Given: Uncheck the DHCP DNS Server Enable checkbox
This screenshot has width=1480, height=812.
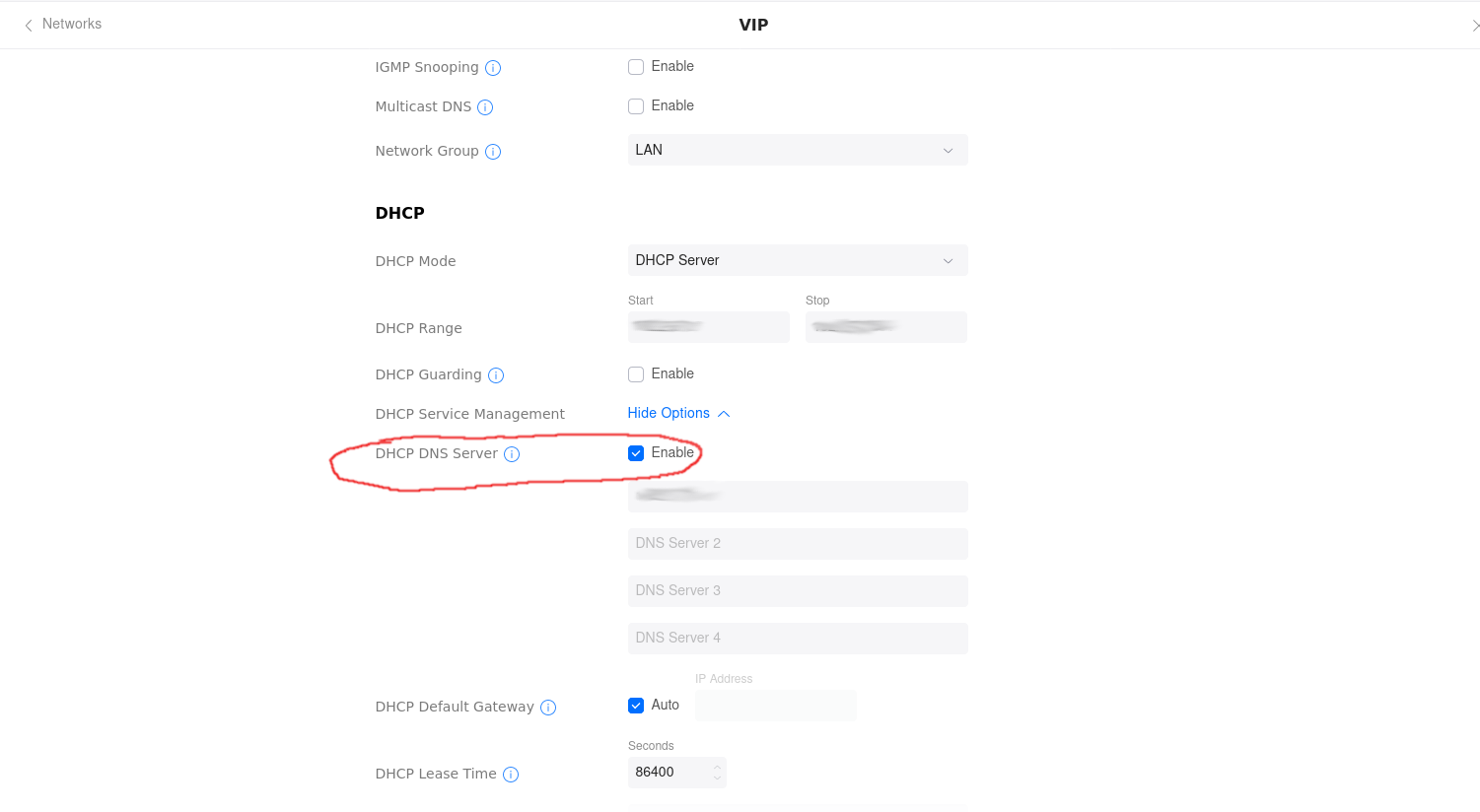Looking at the screenshot, I should (636, 453).
